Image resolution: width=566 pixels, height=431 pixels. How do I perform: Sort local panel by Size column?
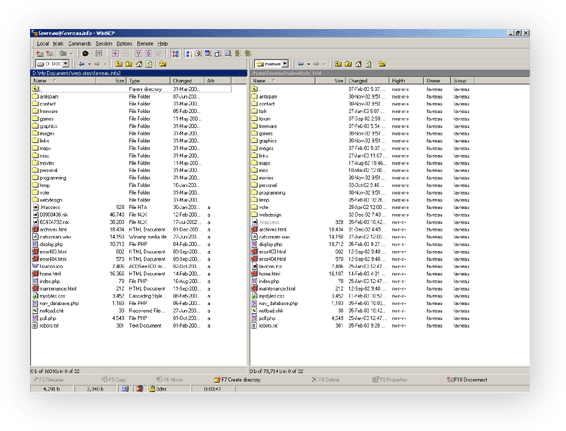click(110, 80)
